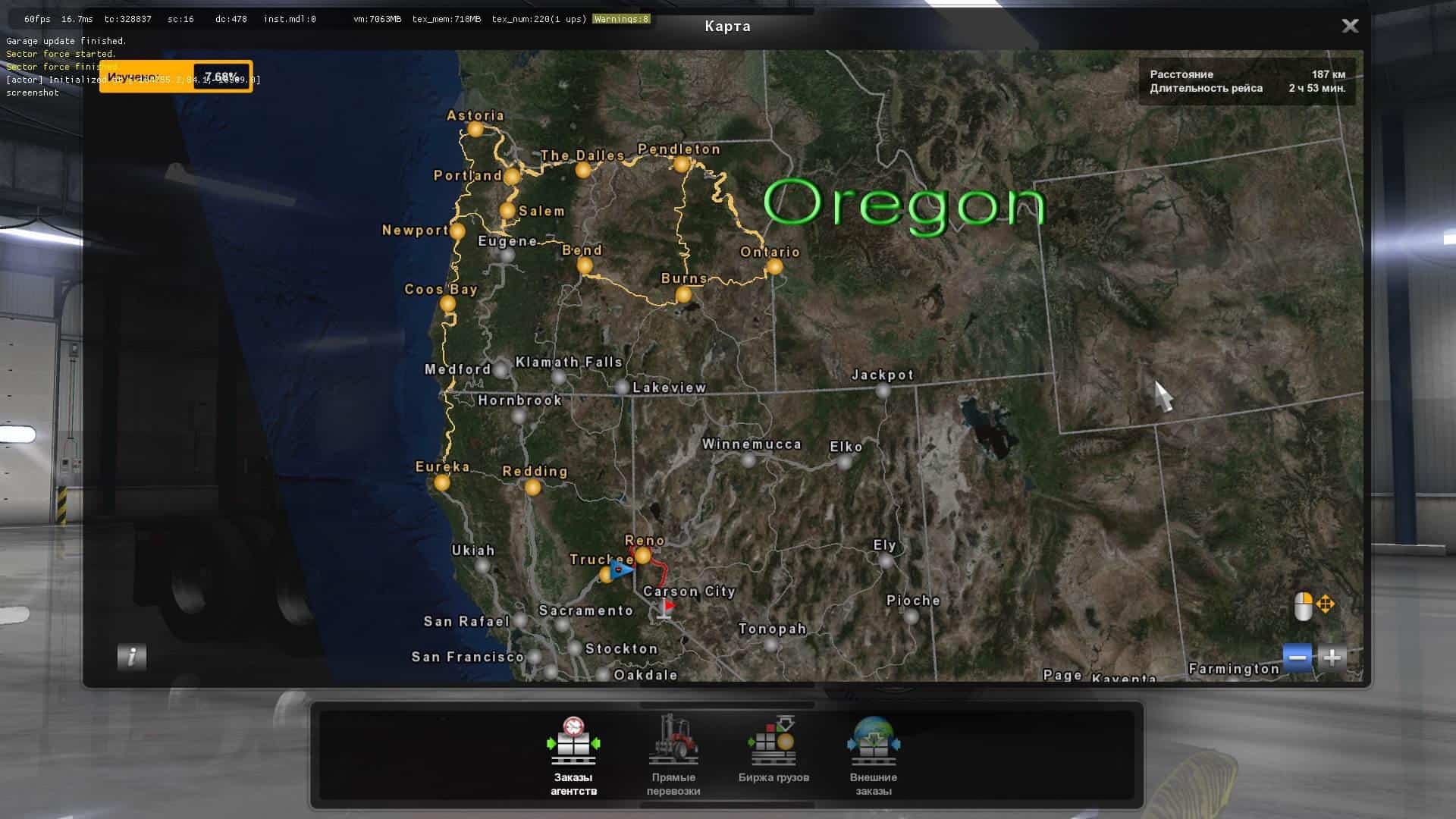Click the map legend info icon
The image size is (1456, 819).
point(132,656)
